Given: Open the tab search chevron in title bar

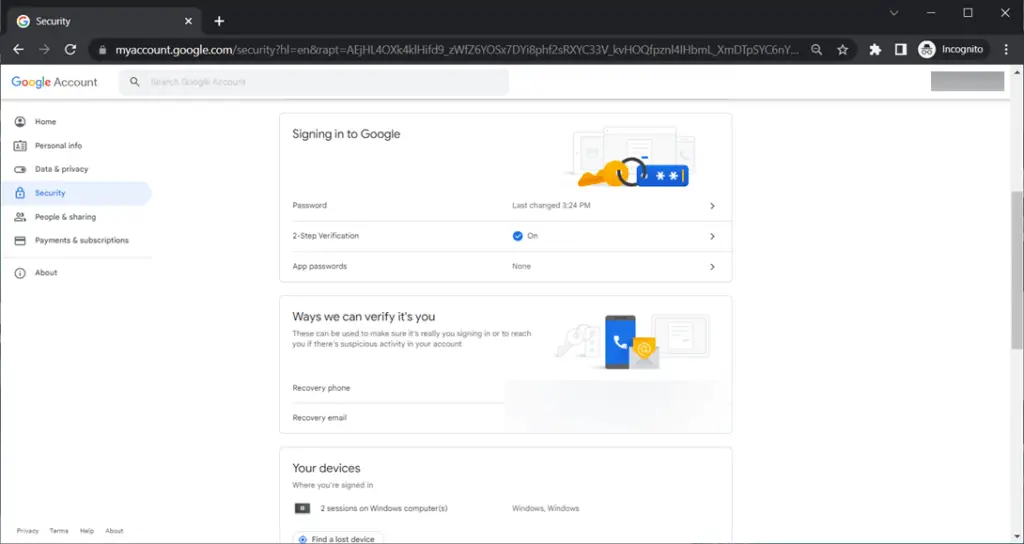Looking at the screenshot, I should (x=894, y=13).
